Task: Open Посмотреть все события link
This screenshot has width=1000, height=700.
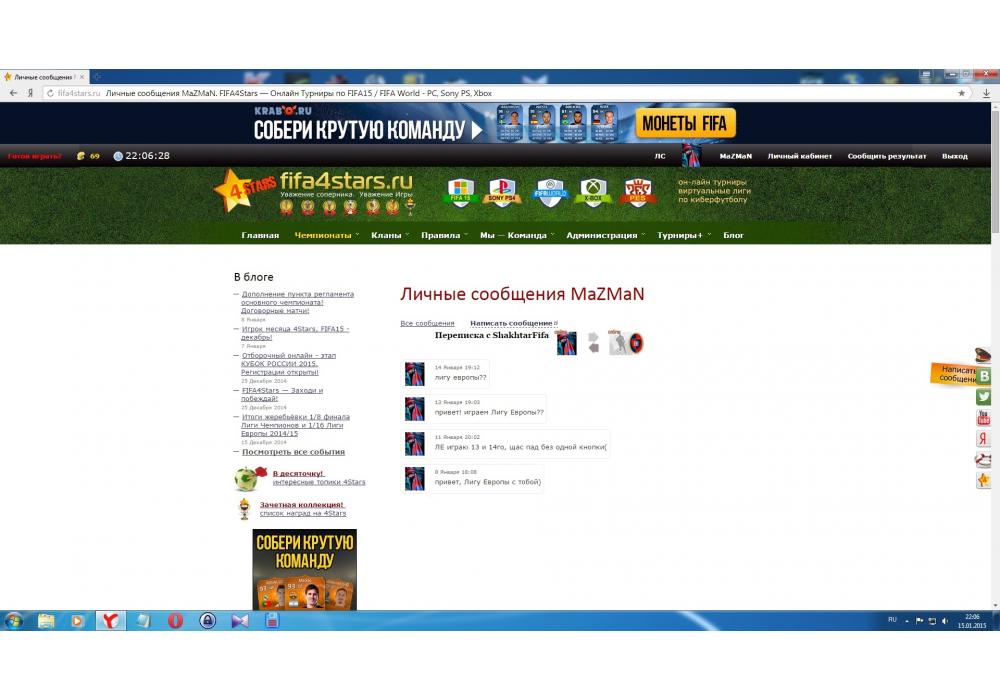Action: coord(293,451)
